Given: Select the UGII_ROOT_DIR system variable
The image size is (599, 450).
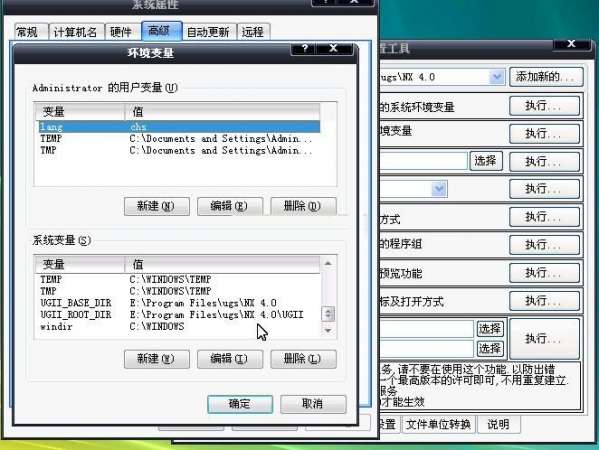Looking at the screenshot, I should (x=180, y=315).
